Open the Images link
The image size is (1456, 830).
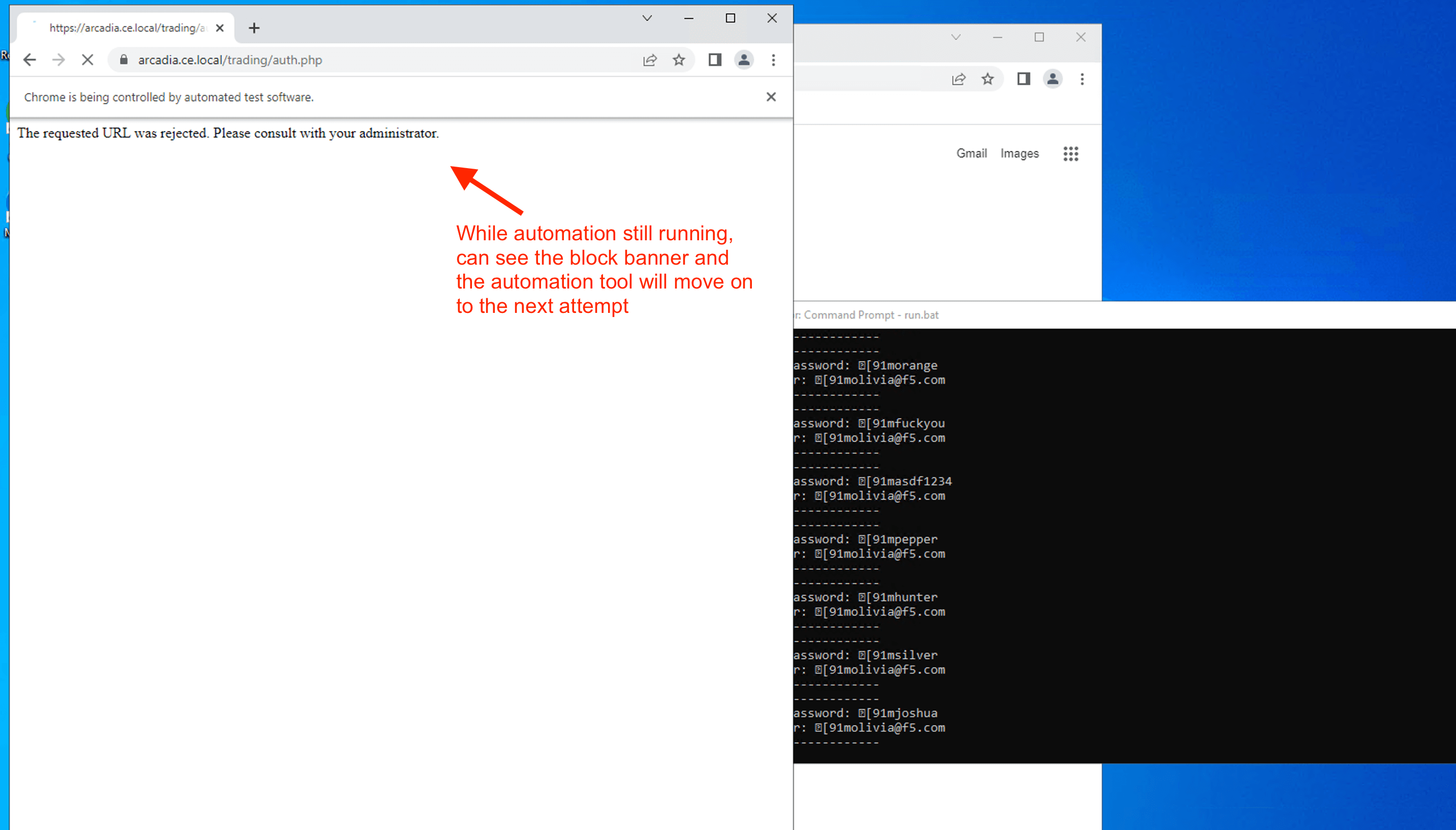(x=1019, y=153)
